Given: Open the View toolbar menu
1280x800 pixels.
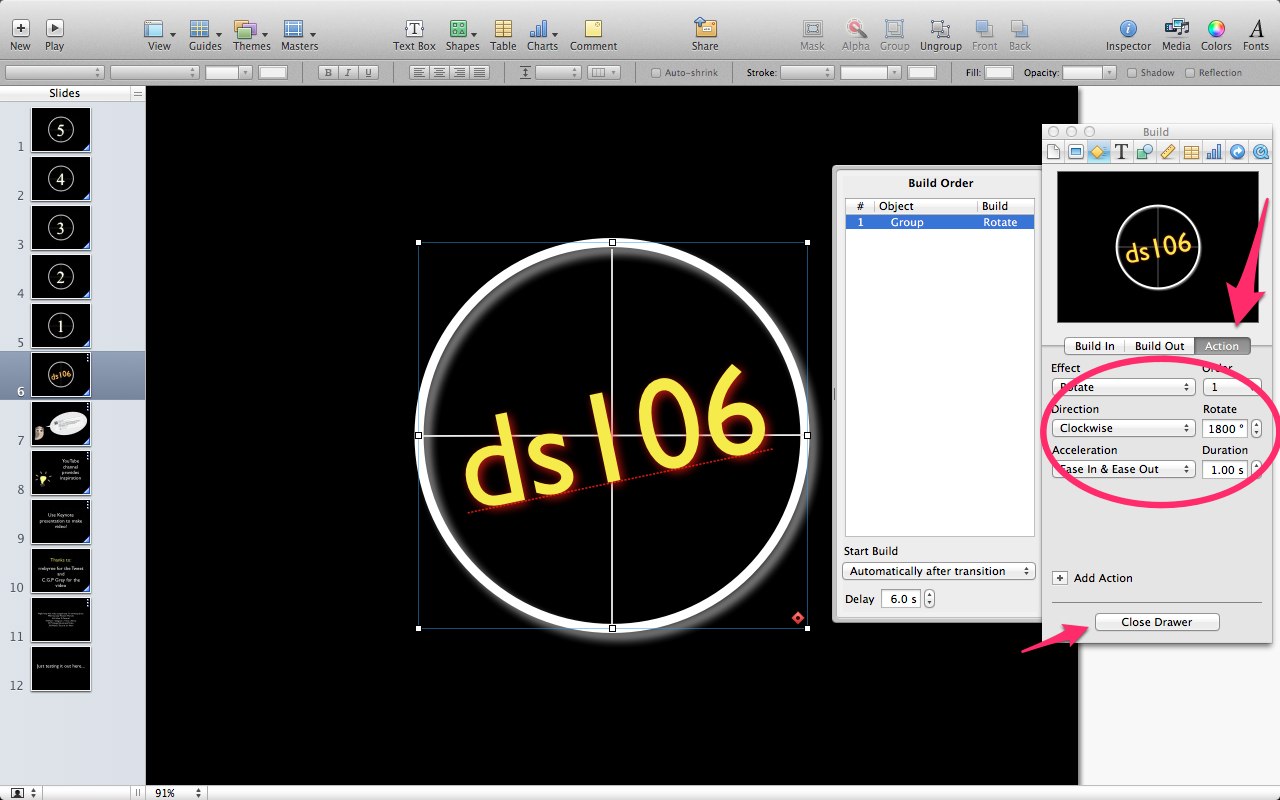Looking at the screenshot, I should point(159,35).
